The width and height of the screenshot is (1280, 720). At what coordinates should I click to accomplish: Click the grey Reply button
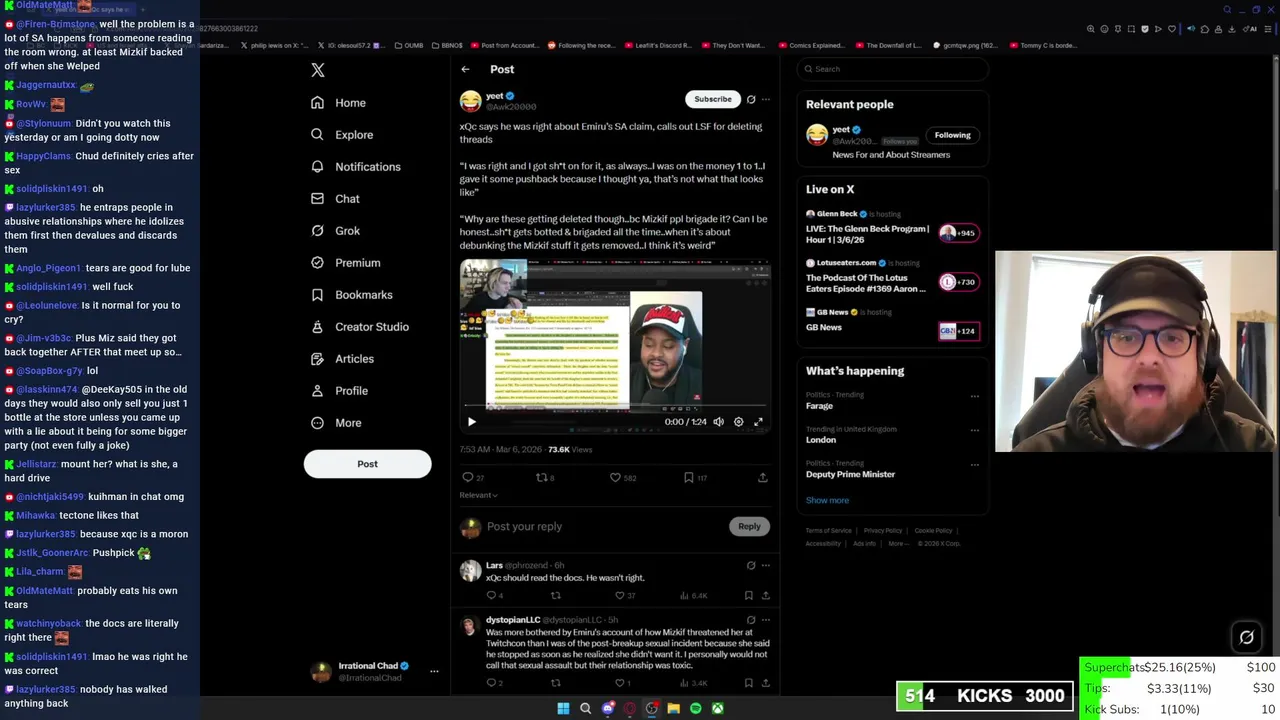tap(749, 526)
